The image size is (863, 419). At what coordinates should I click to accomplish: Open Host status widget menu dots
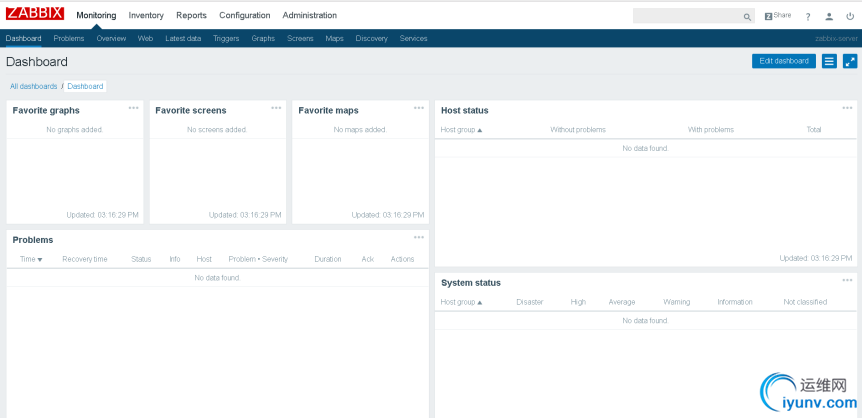847,108
